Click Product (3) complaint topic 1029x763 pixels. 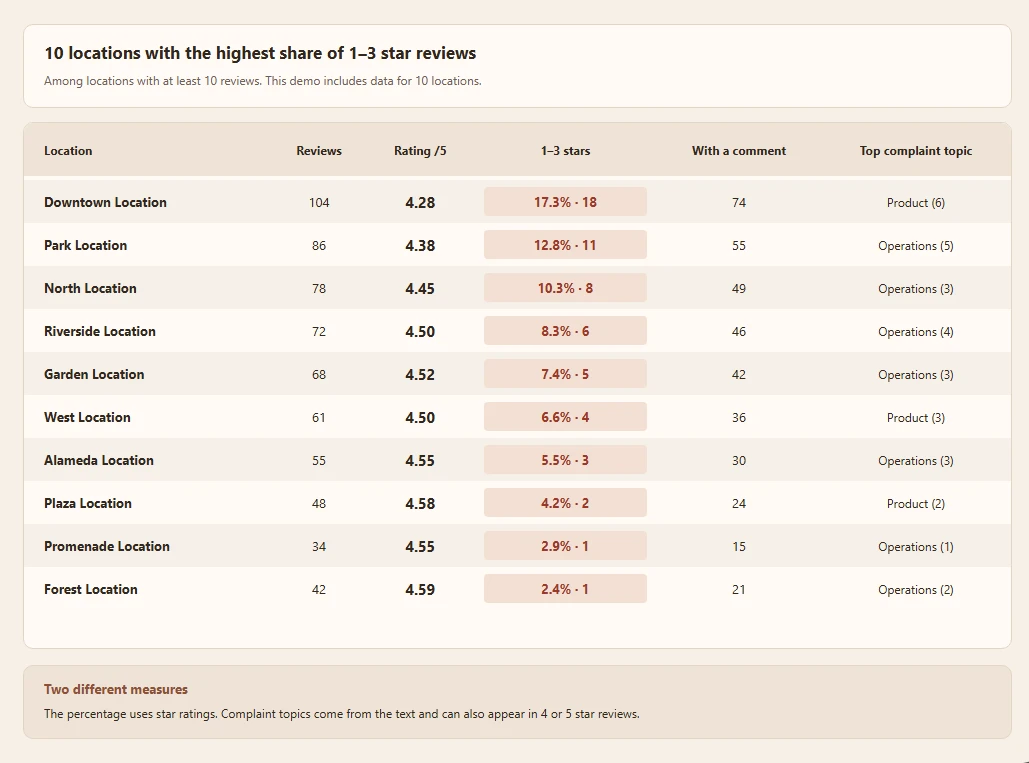tap(915, 417)
